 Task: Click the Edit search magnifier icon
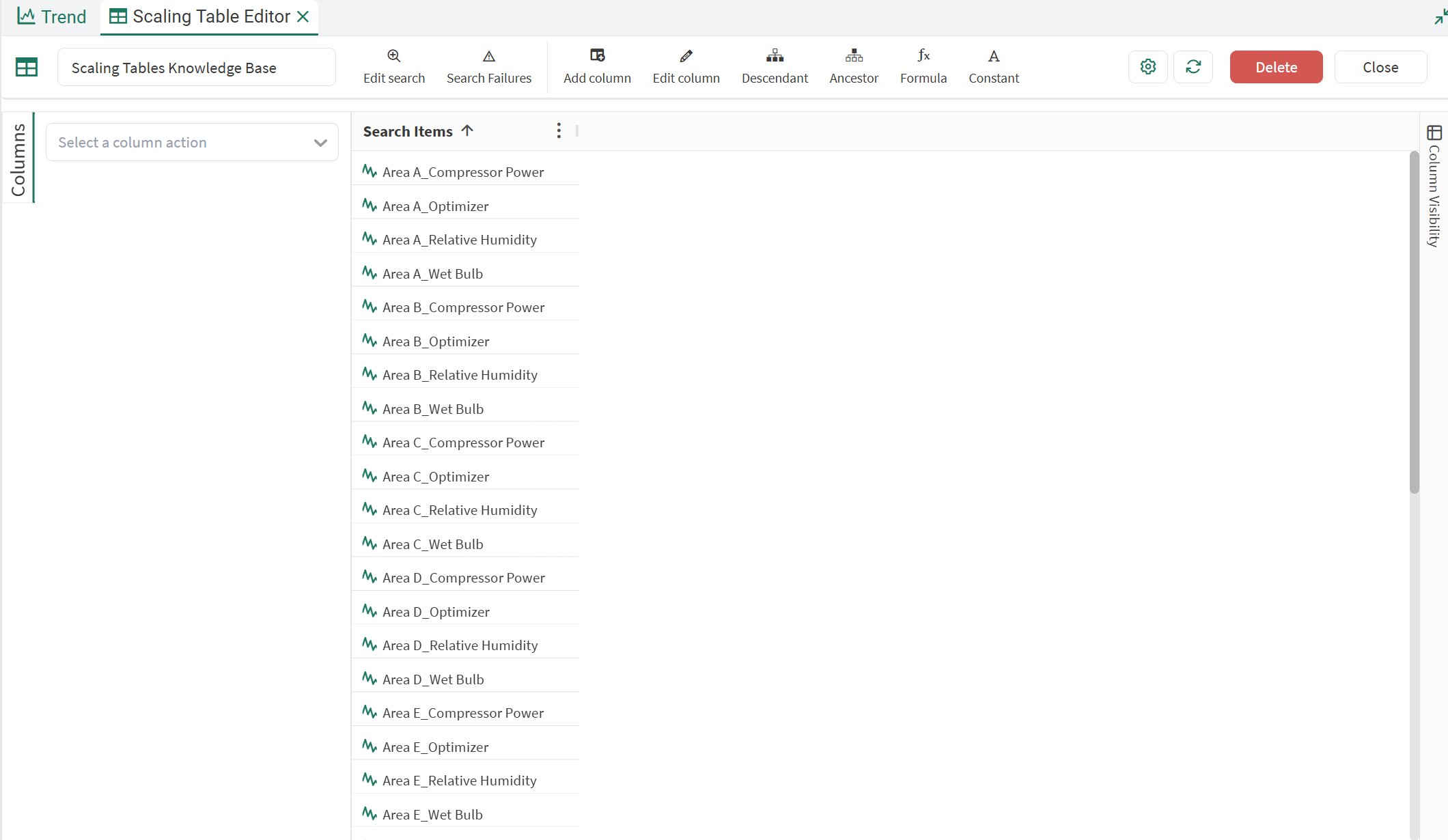click(x=394, y=56)
